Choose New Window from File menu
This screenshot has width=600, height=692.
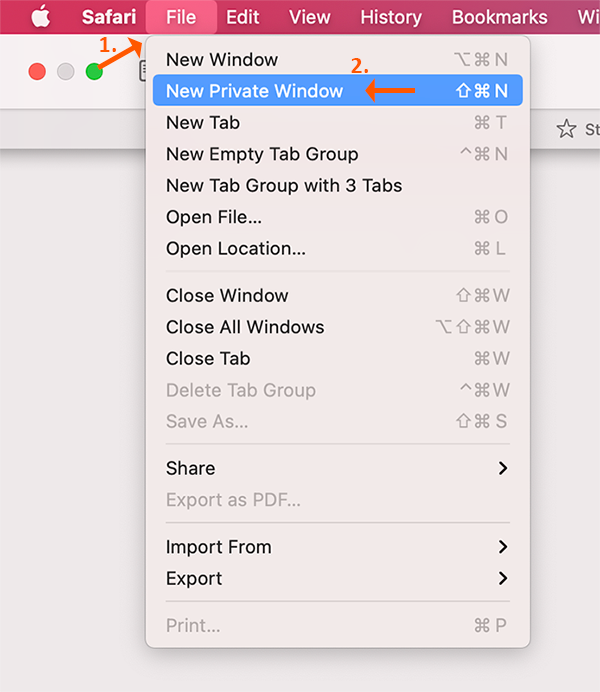[222, 60]
